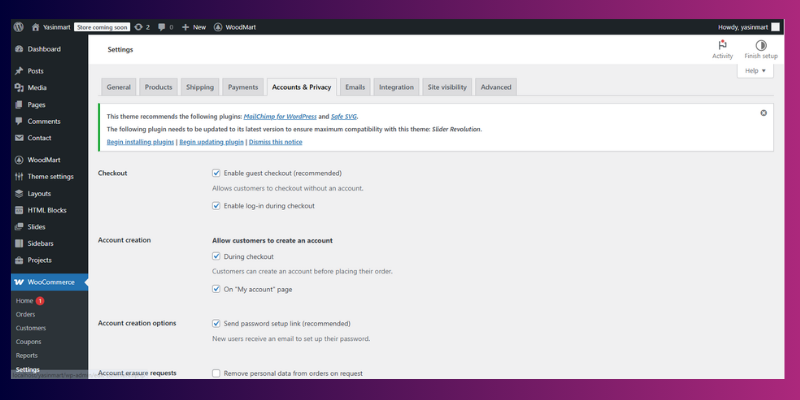Click Dismiss this notice link
The height and width of the screenshot is (400, 800).
tap(276, 142)
